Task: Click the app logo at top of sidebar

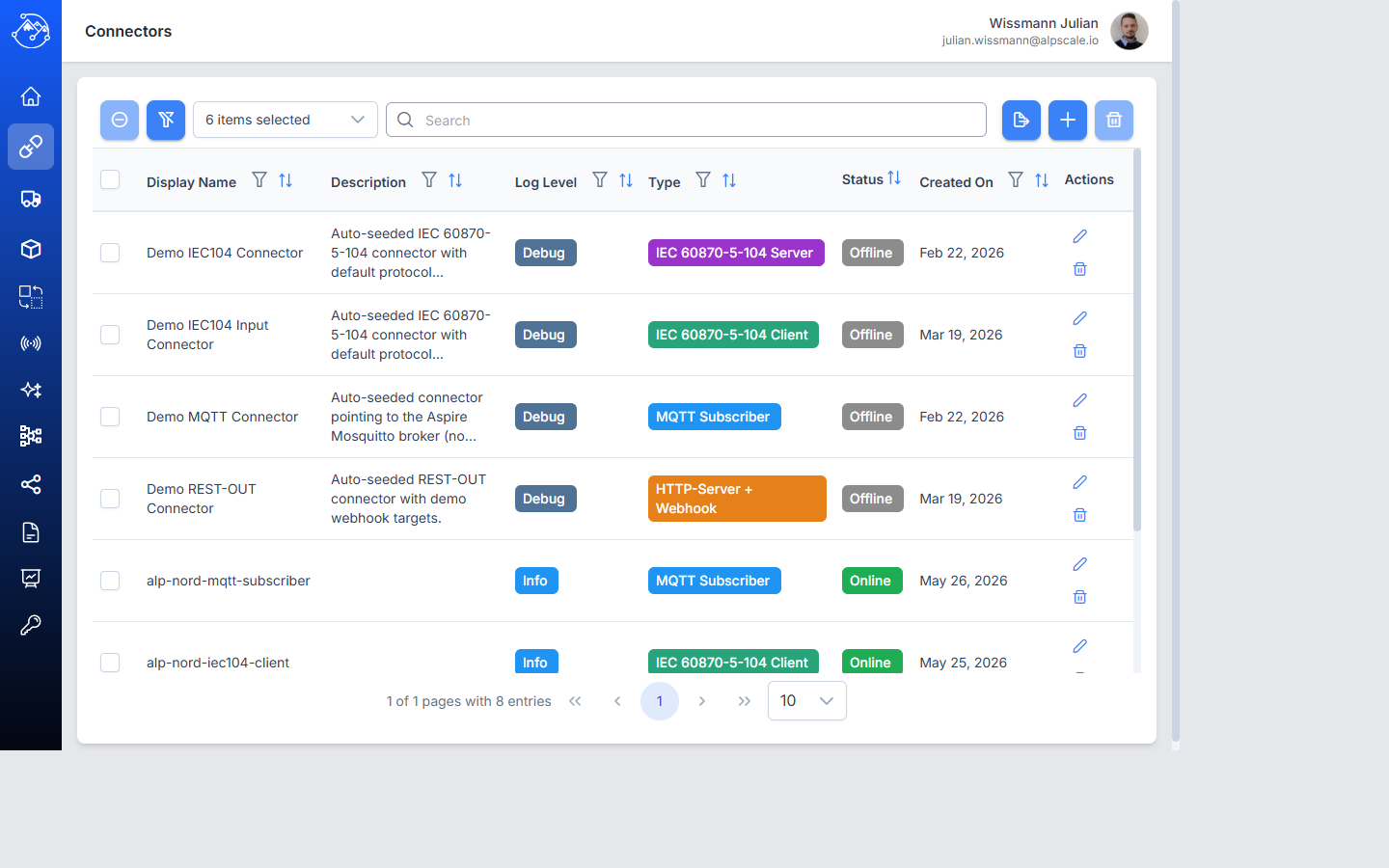Action: [31, 31]
